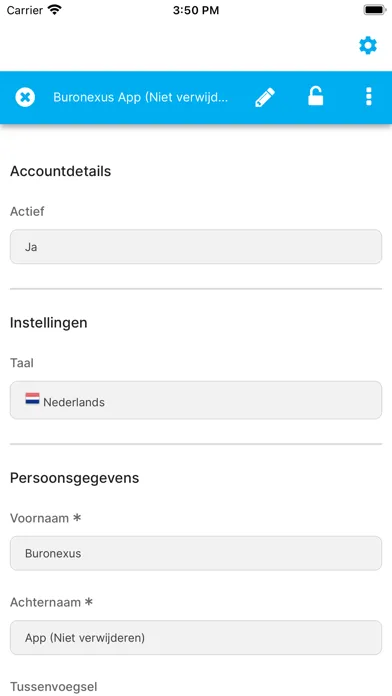The height and width of the screenshot is (696, 392).
Task: Click the Voornaam field containing Buronexus
Action: pyautogui.click(x=196, y=553)
